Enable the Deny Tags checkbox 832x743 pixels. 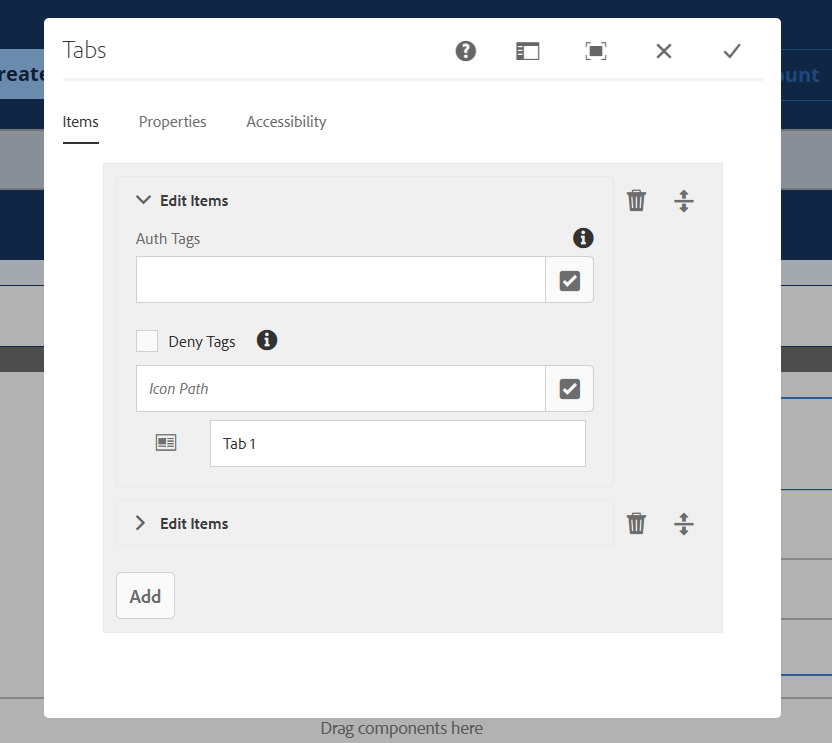tap(147, 340)
